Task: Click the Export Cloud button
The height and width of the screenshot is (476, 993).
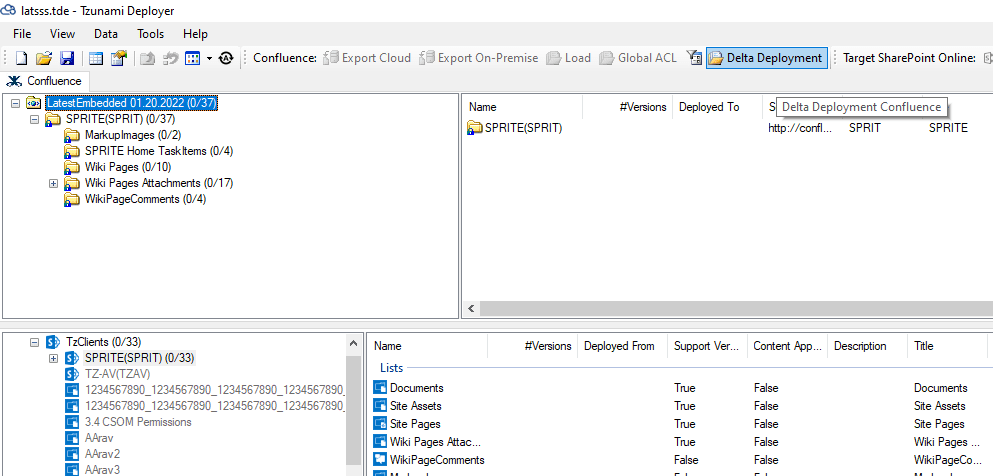Action: [367, 58]
